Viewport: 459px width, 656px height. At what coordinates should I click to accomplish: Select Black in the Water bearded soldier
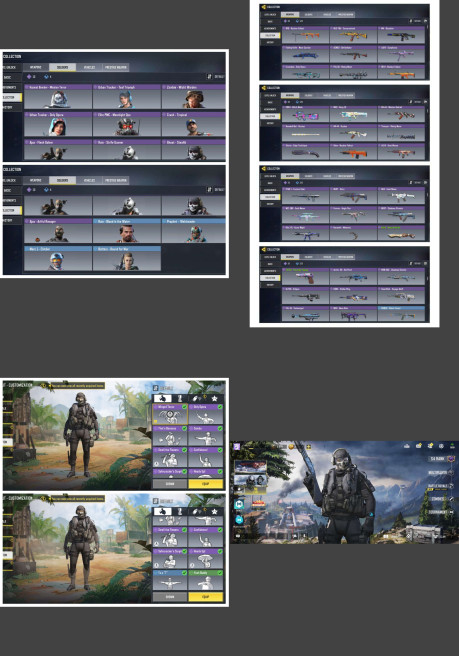click(x=126, y=231)
